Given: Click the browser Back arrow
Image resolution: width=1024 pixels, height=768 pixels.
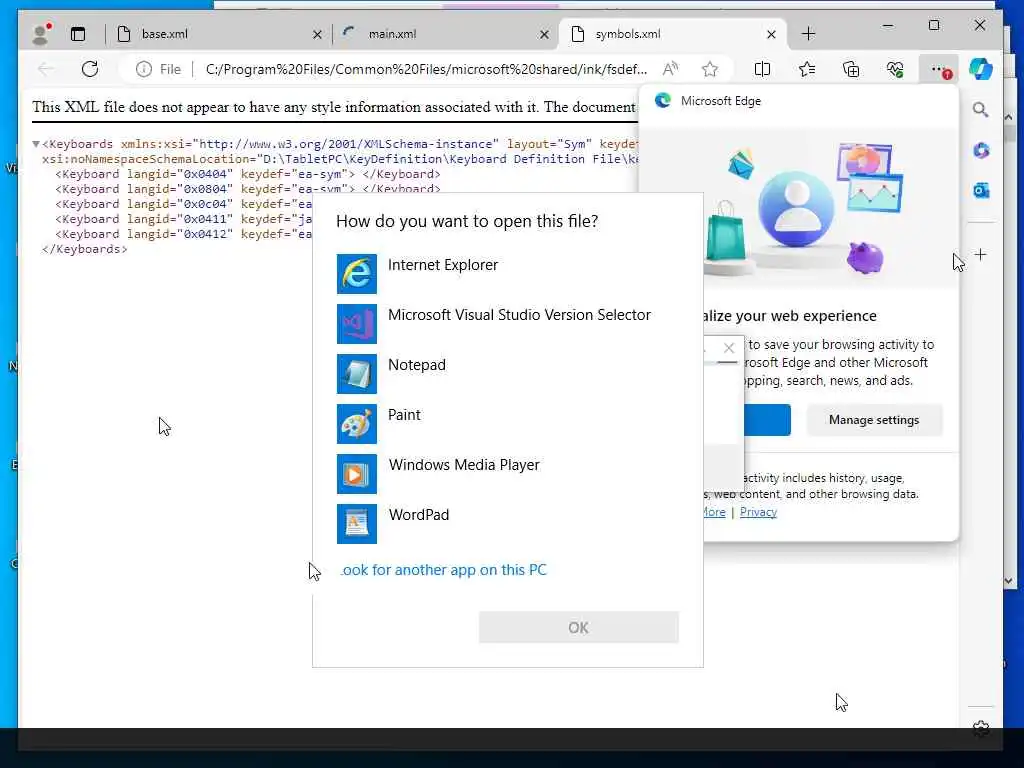Looking at the screenshot, I should pyautogui.click(x=46, y=69).
